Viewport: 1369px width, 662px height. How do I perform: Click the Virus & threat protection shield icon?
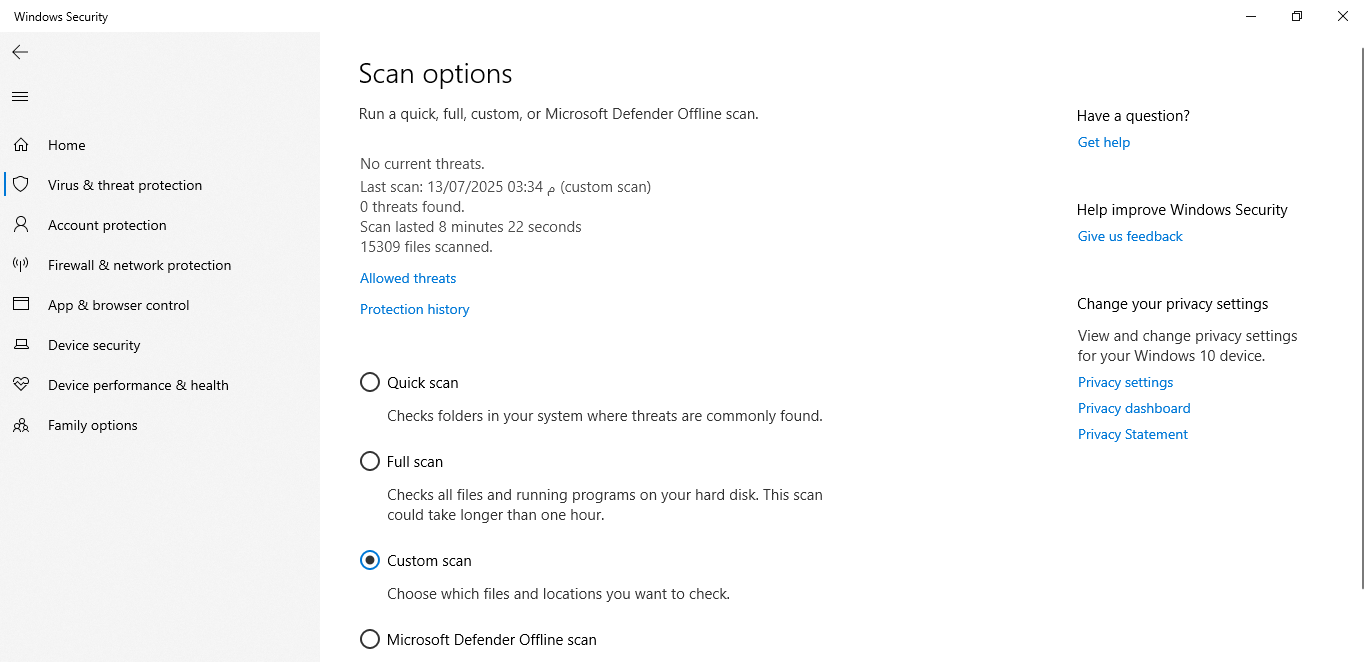click(x=21, y=185)
